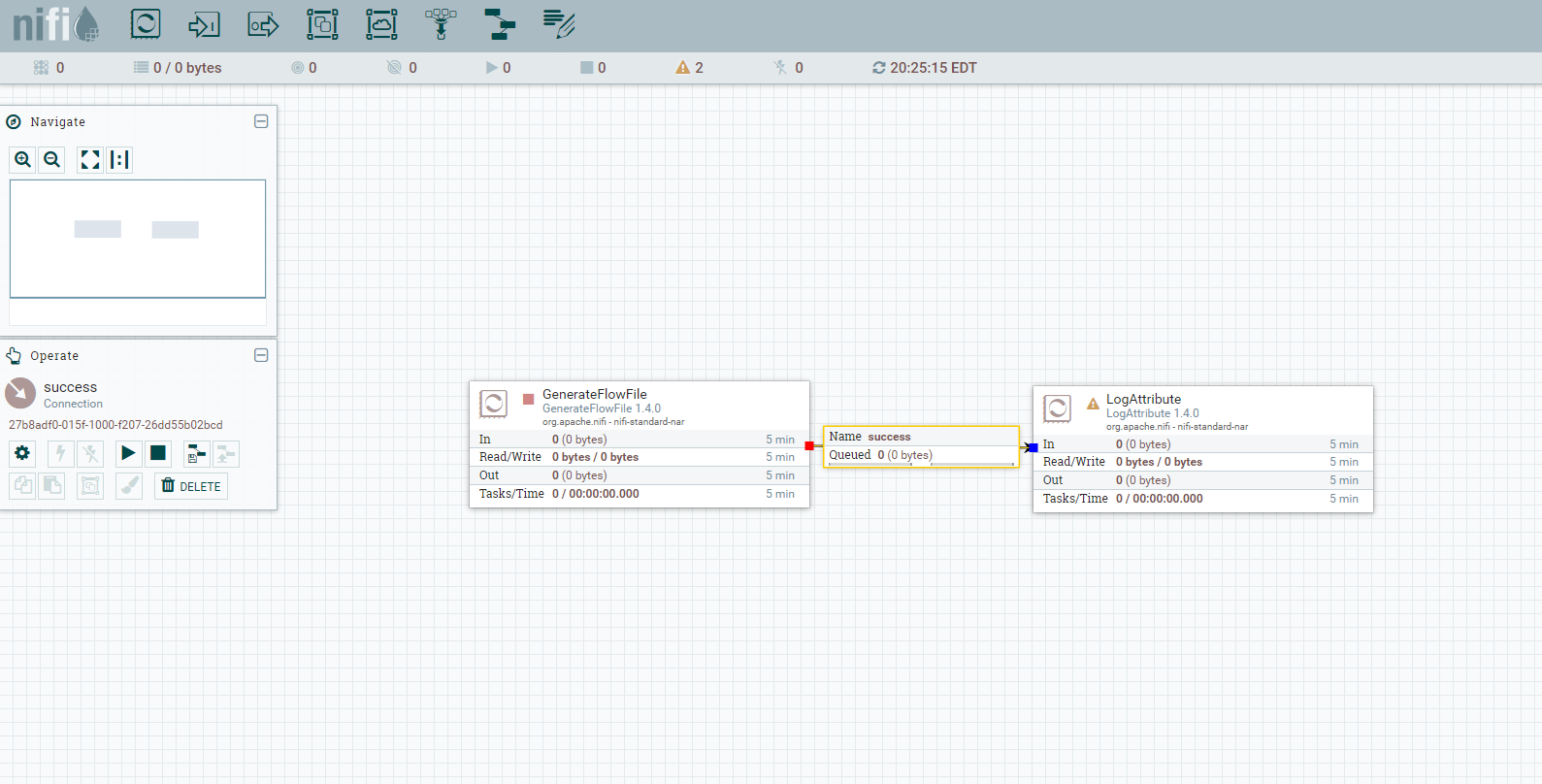The height and width of the screenshot is (784, 1542).
Task: Click the red connection start endpoint
Action: tap(809, 445)
